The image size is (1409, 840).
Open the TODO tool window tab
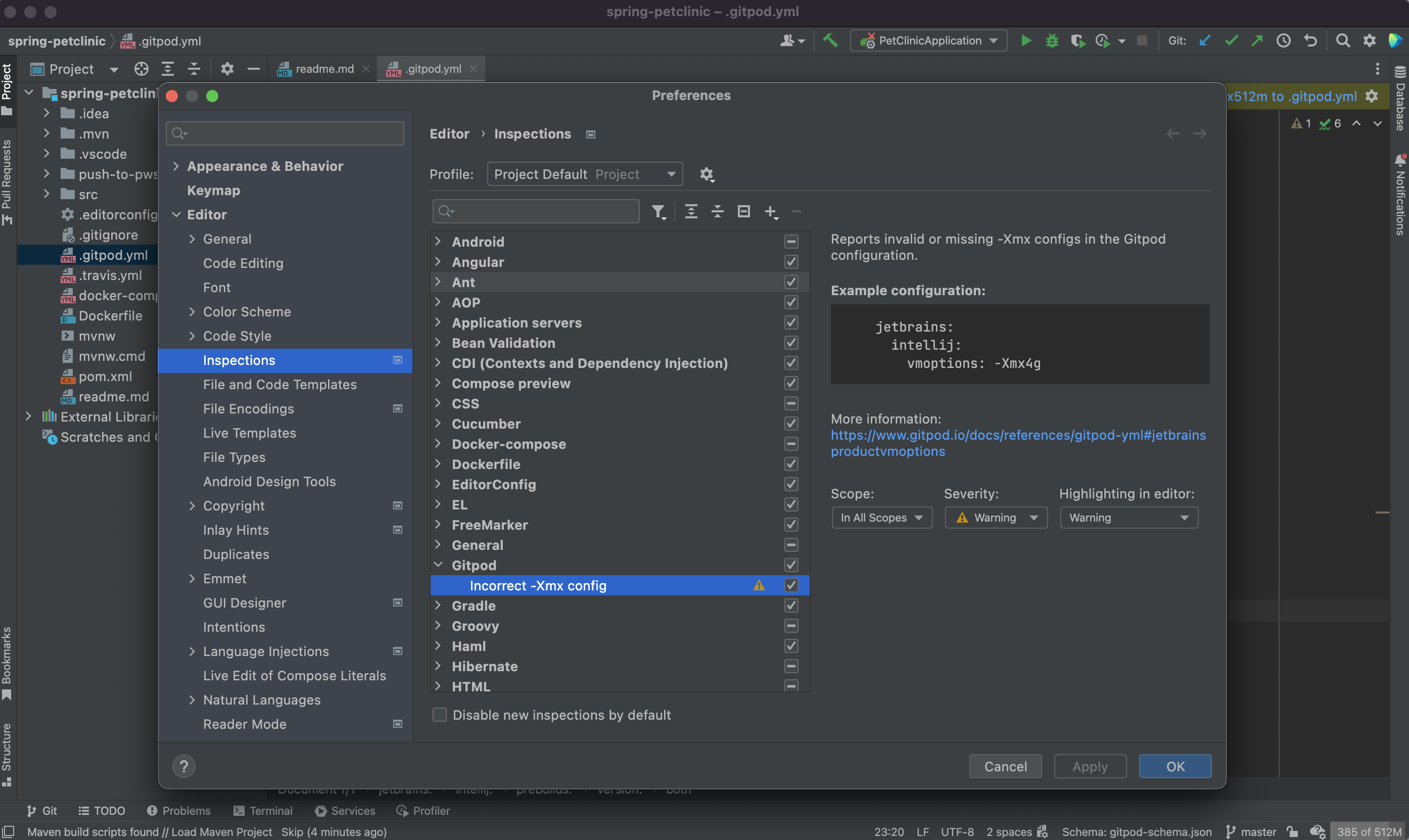[102, 811]
